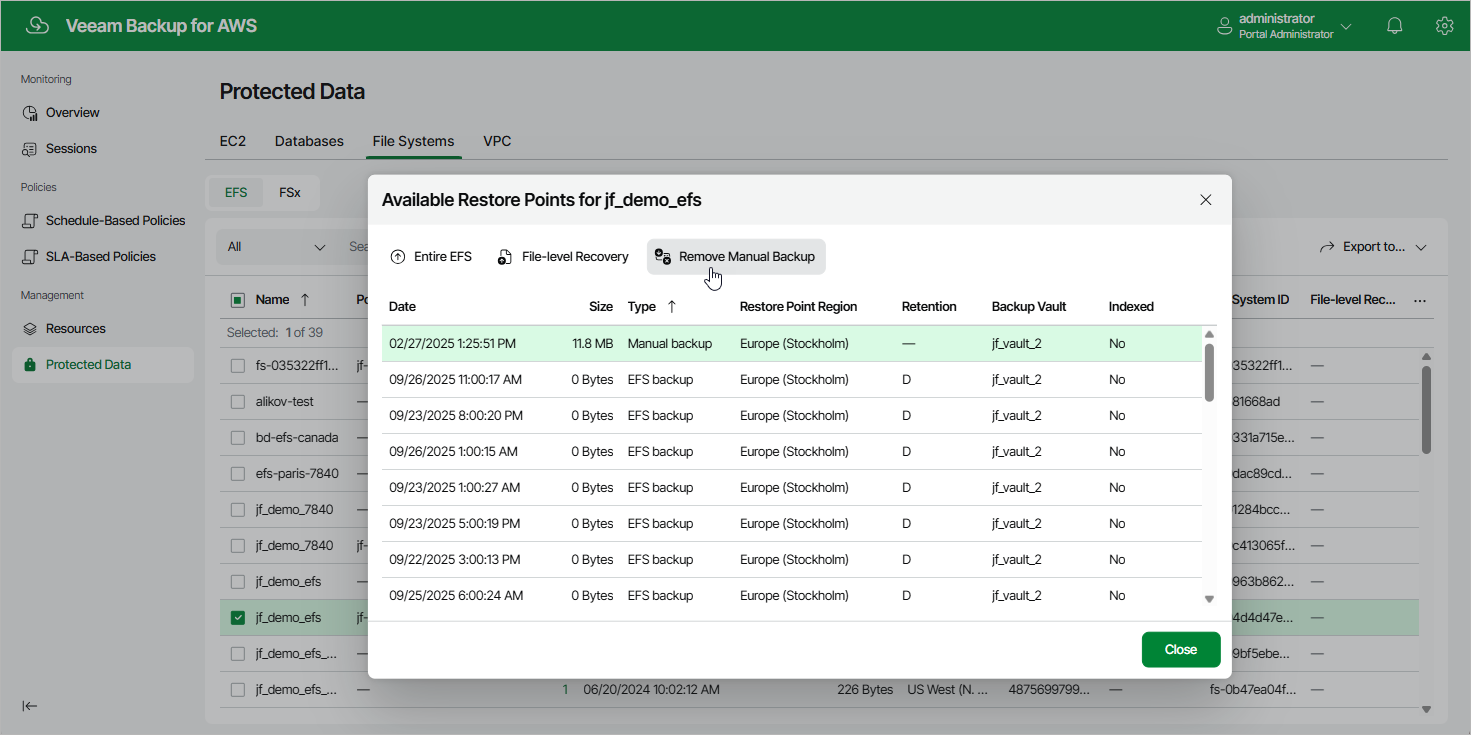Open Resources in the sidebar

pyautogui.click(x=102, y=329)
